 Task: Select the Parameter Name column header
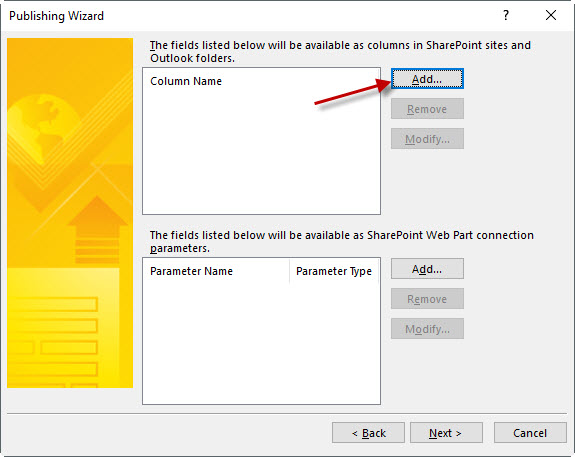(216, 271)
